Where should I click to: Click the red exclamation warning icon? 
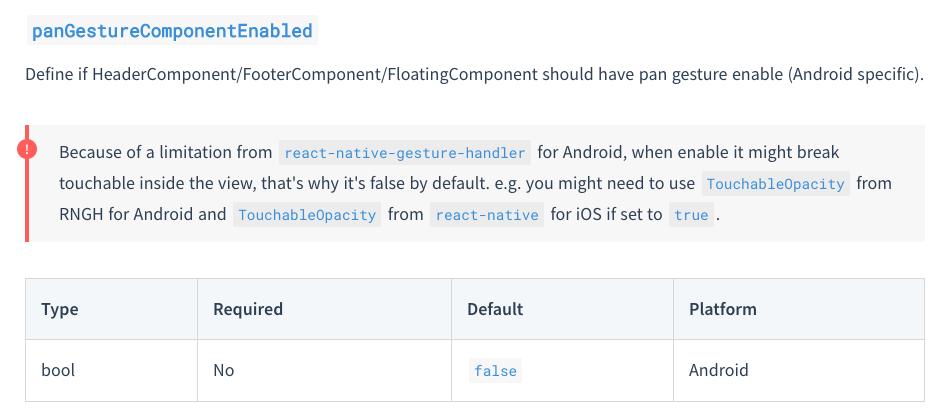tap(27, 149)
